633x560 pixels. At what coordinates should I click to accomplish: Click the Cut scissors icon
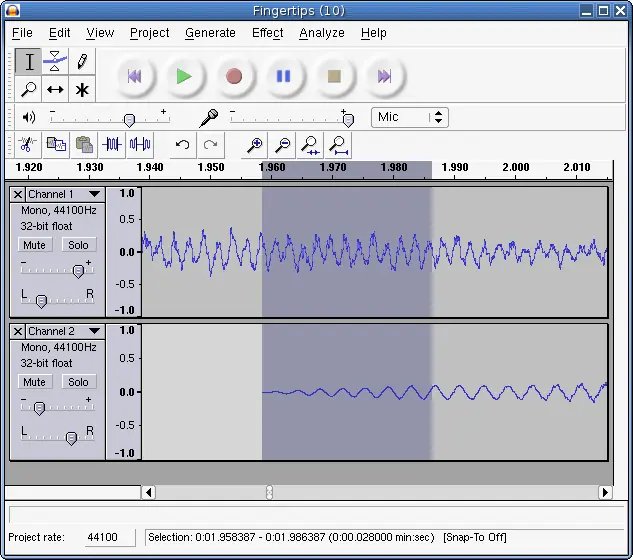pyautogui.click(x=27, y=145)
